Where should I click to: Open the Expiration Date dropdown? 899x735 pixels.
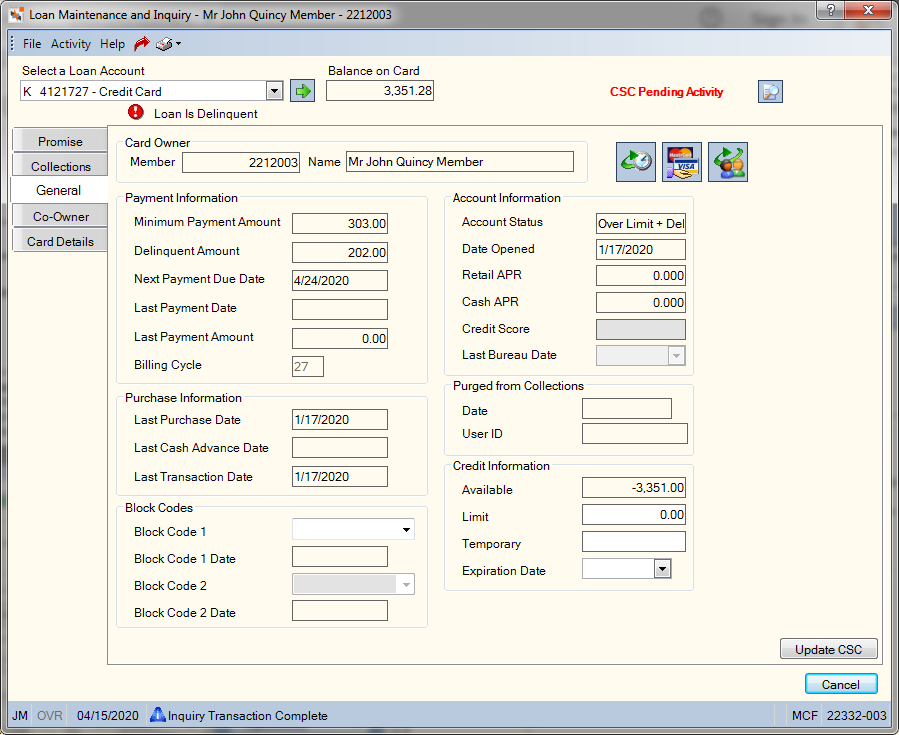click(x=663, y=569)
